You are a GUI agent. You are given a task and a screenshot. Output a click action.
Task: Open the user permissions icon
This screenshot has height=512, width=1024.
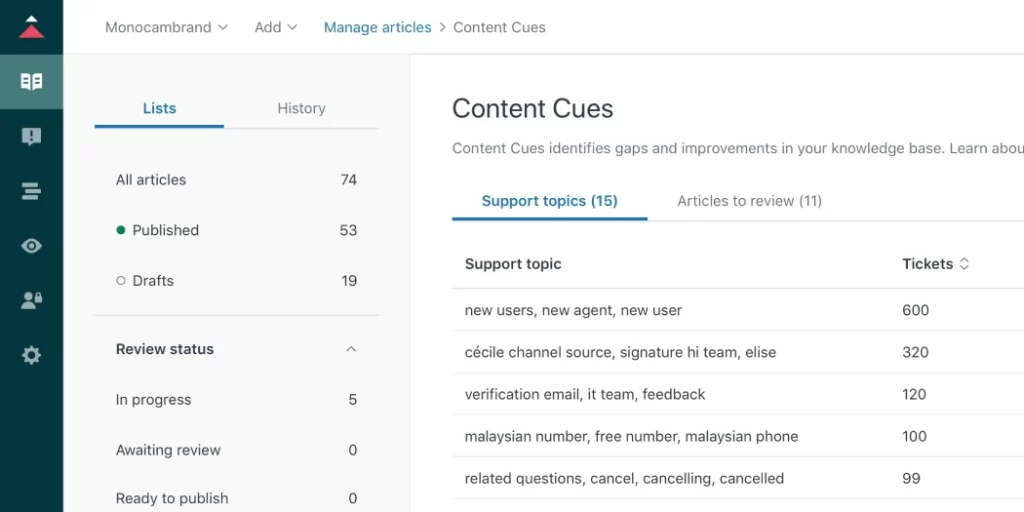31,300
